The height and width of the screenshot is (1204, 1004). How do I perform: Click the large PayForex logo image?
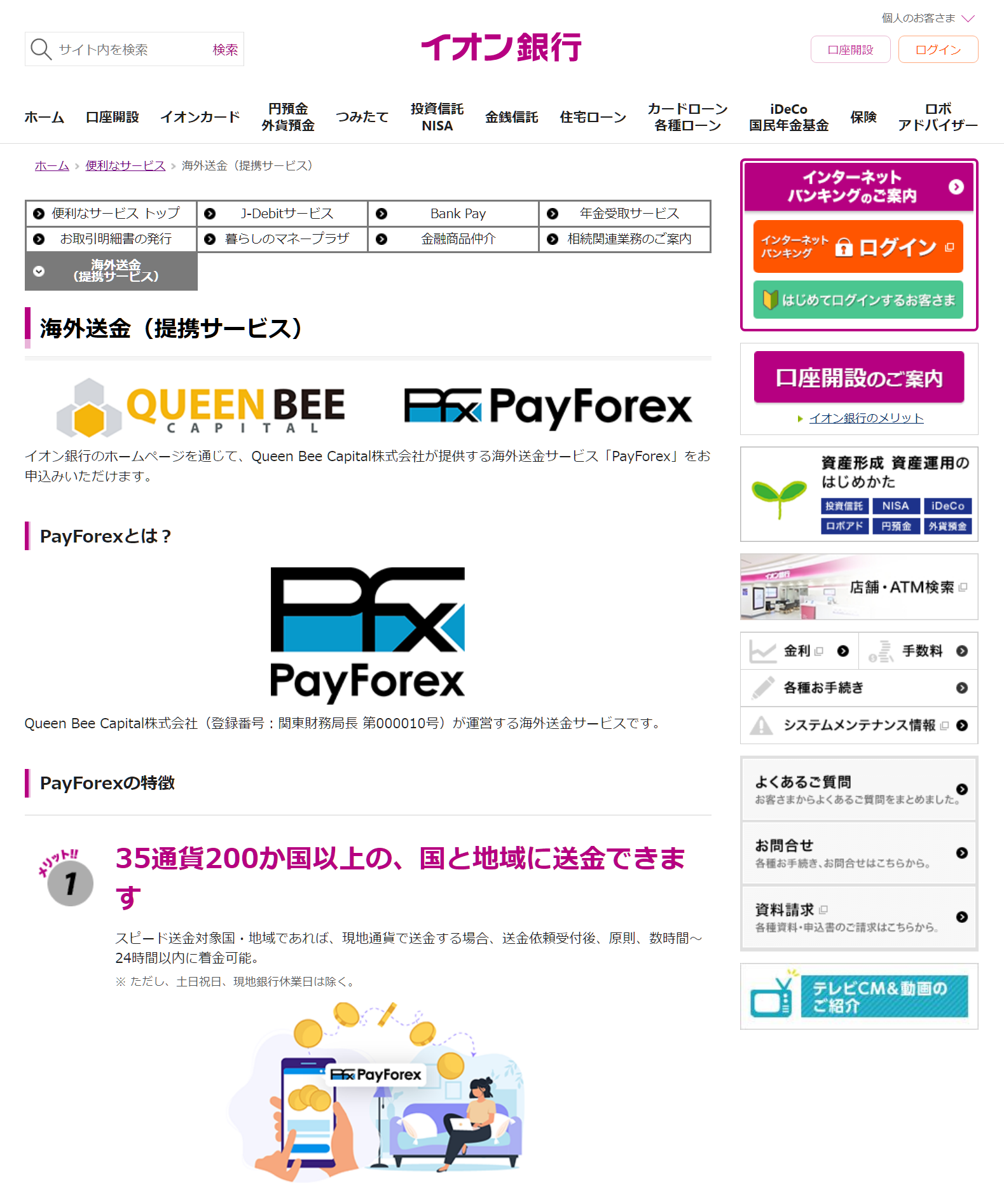click(x=368, y=635)
